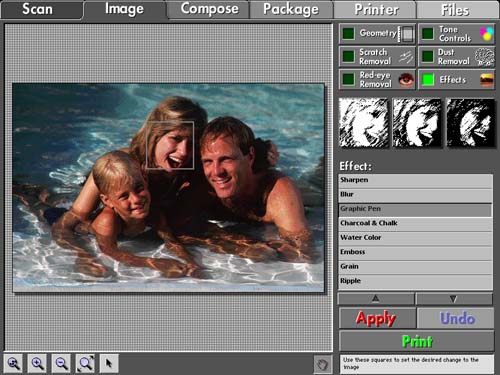Select the middle graphic pen preview thumbnail

pos(417,123)
